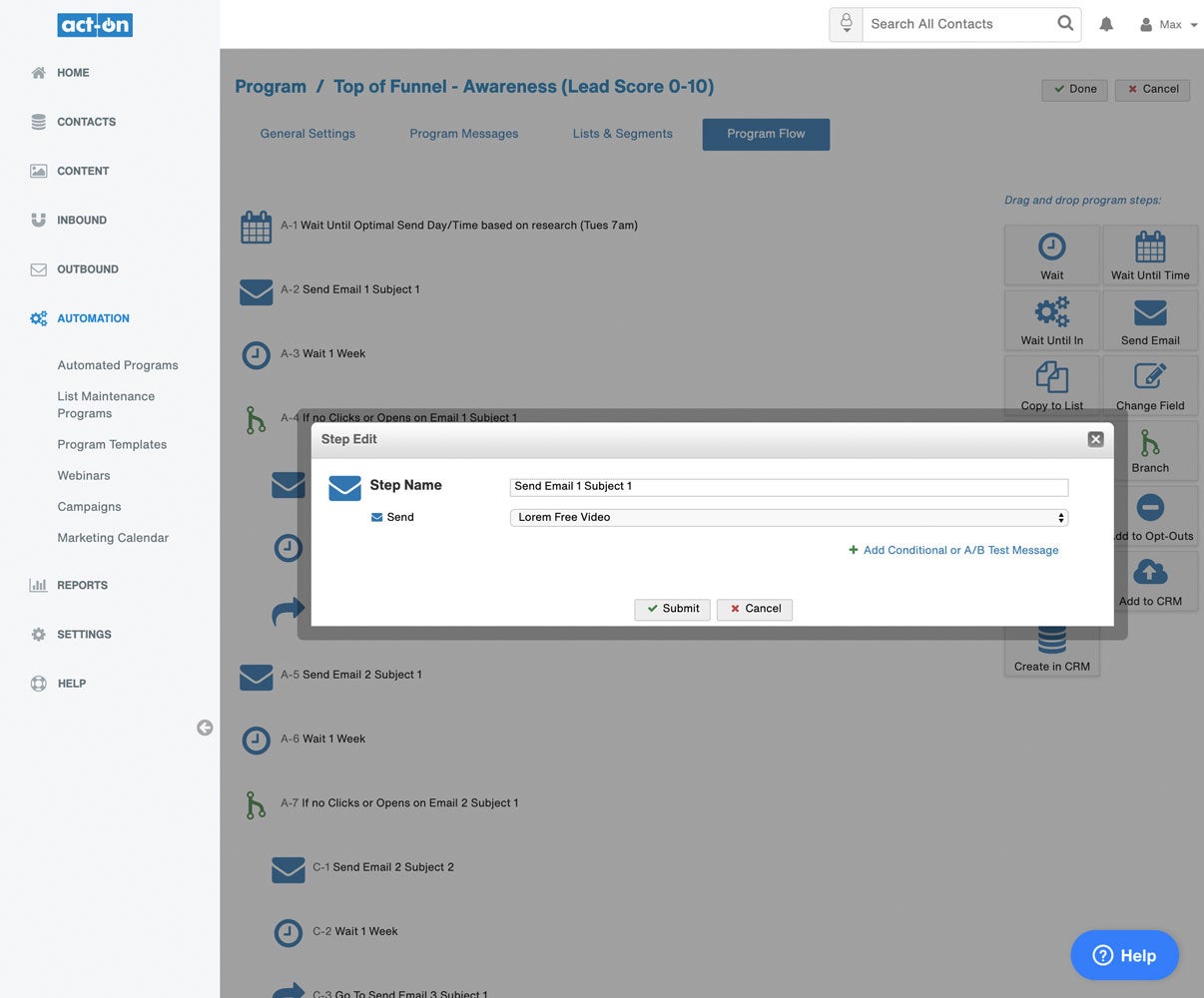The height and width of the screenshot is (998, 1204).
Task: Switch to General Settings tab
Action: [307, 134]
